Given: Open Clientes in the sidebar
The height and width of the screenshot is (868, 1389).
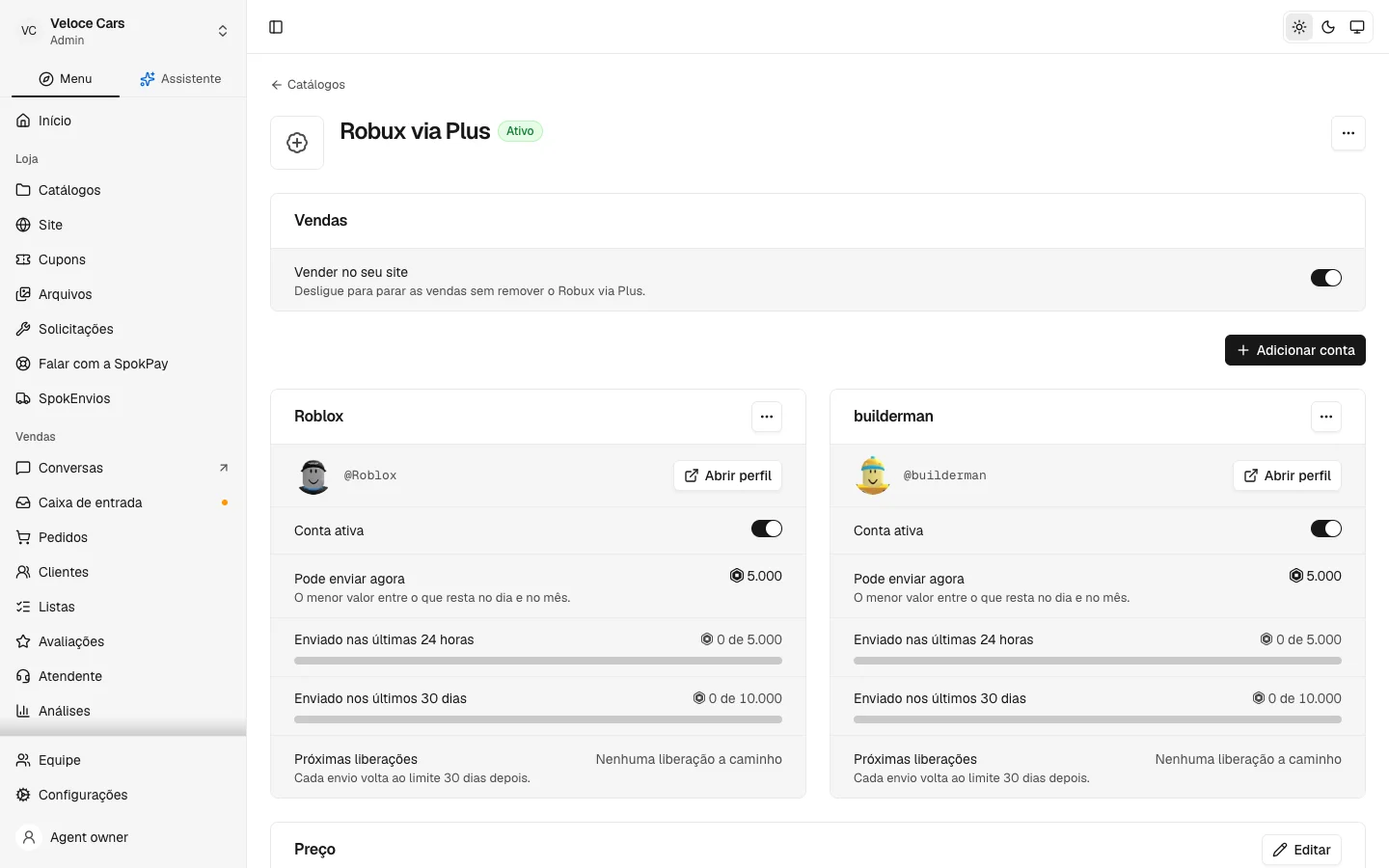Looking at the screenshot, I should coord(123,572).
